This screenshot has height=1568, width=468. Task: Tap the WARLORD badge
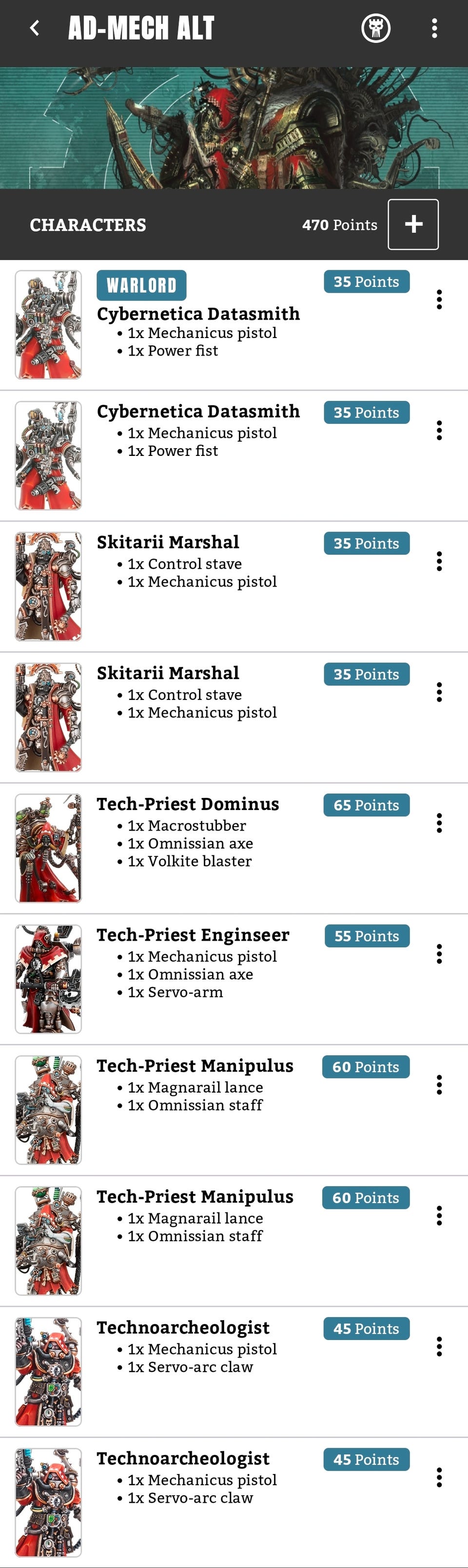click(141, 285)
